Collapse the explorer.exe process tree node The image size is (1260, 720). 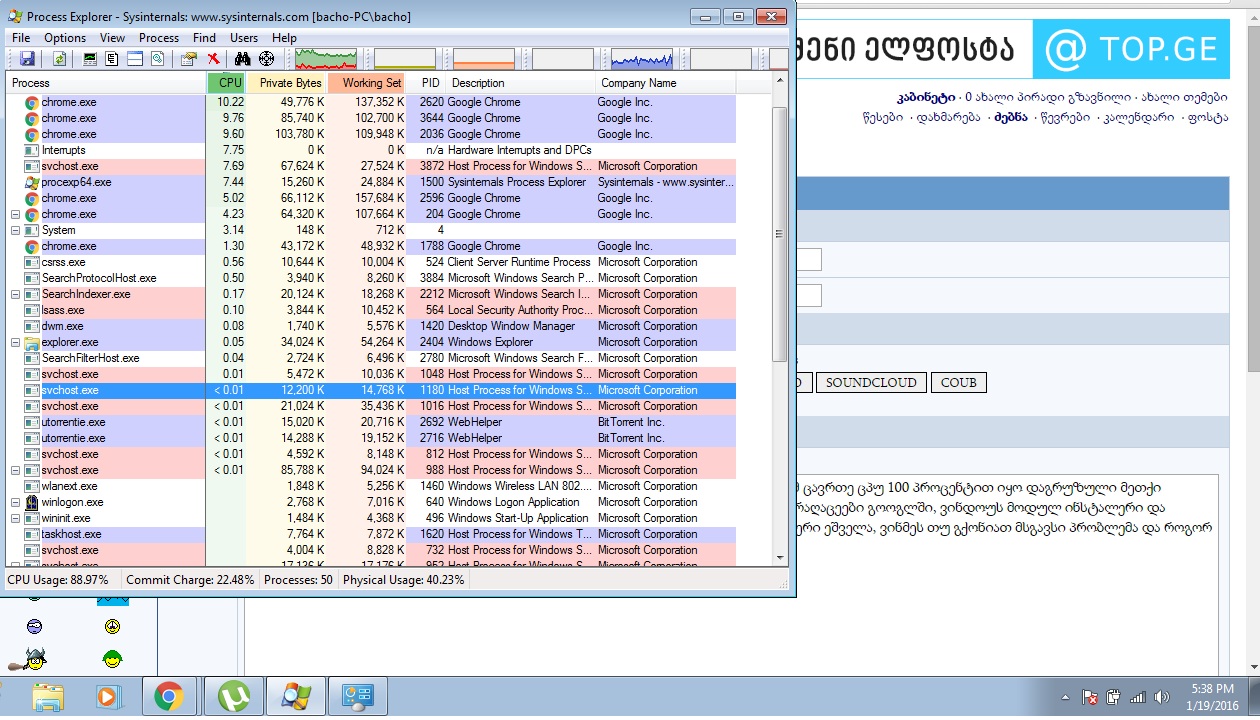[x=15, y=342]
